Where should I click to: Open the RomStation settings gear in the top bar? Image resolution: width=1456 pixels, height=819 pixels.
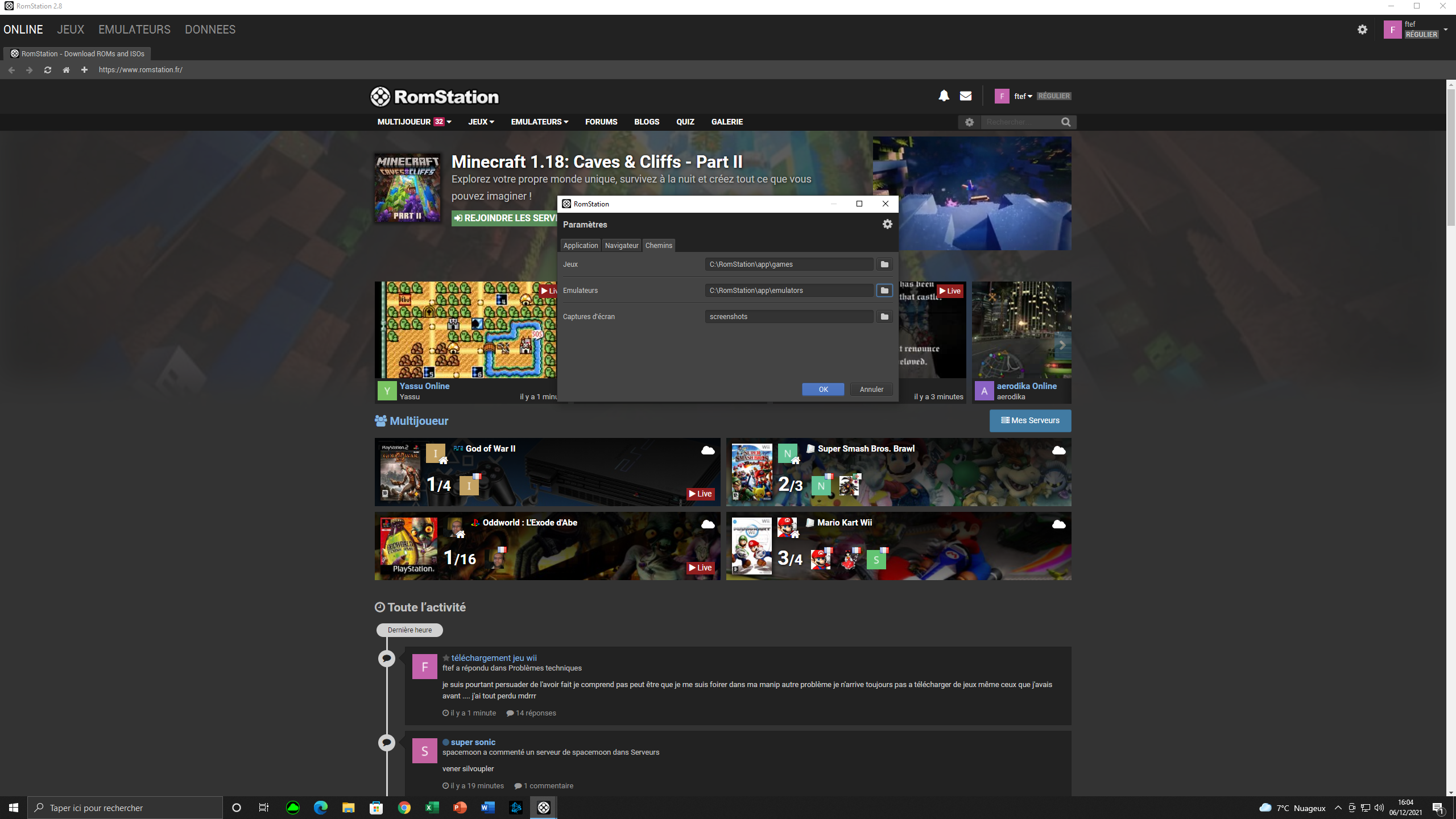pyautogui.click(x=1362, y=30)
